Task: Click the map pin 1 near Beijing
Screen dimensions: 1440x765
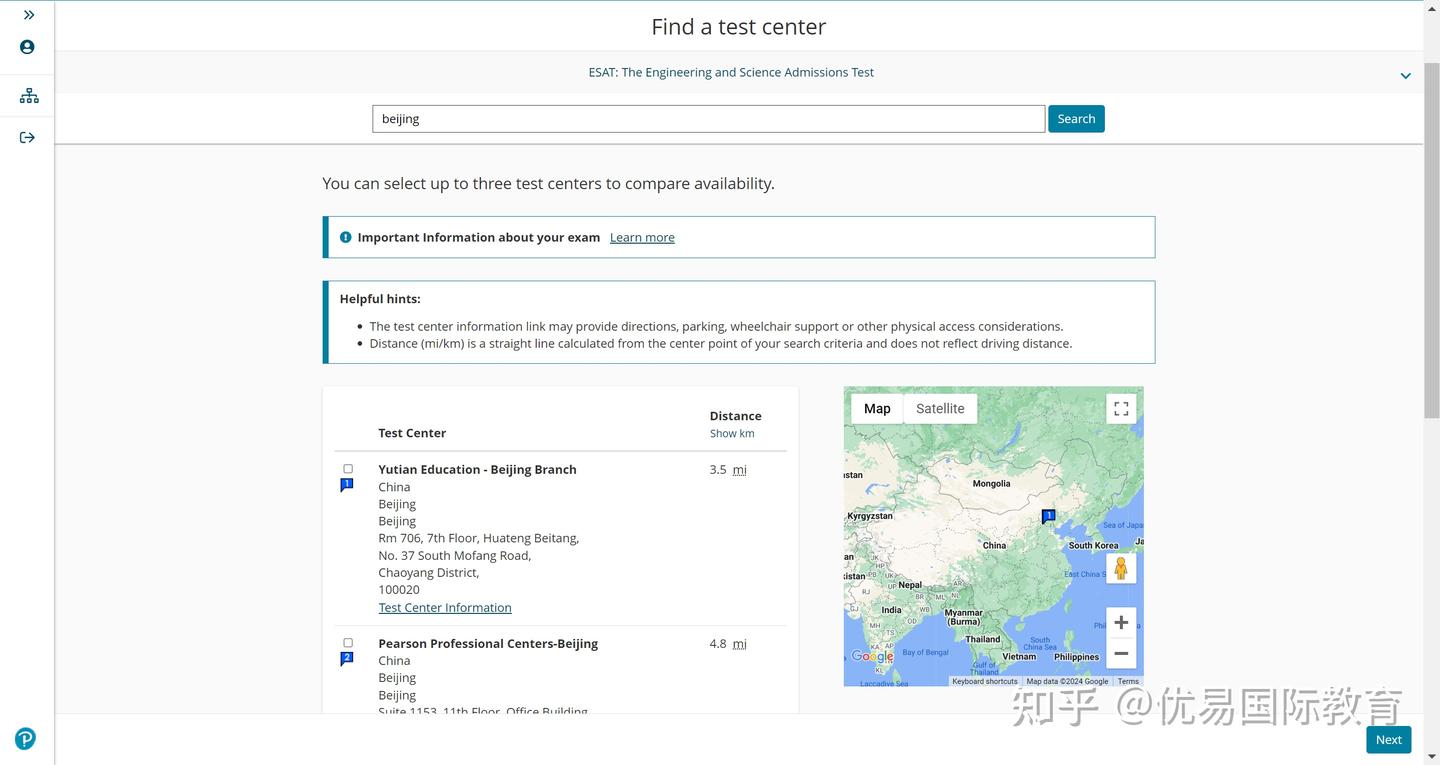Action: tap(1048, 517)
